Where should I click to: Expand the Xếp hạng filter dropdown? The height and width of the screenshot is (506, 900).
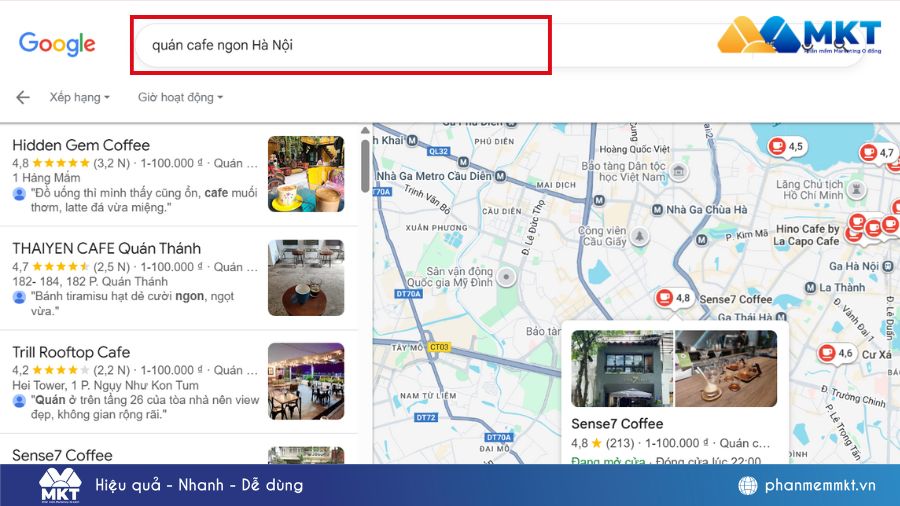(x=79, y=97)
